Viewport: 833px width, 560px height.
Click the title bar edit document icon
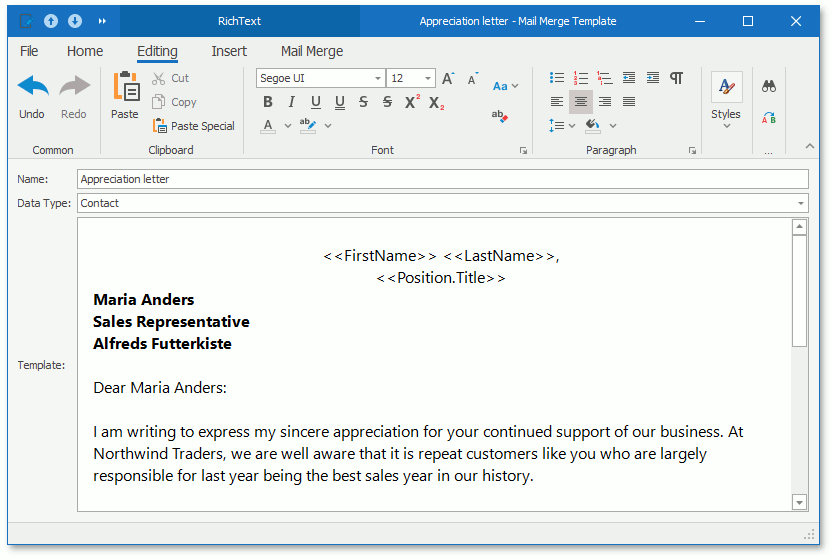26,21
